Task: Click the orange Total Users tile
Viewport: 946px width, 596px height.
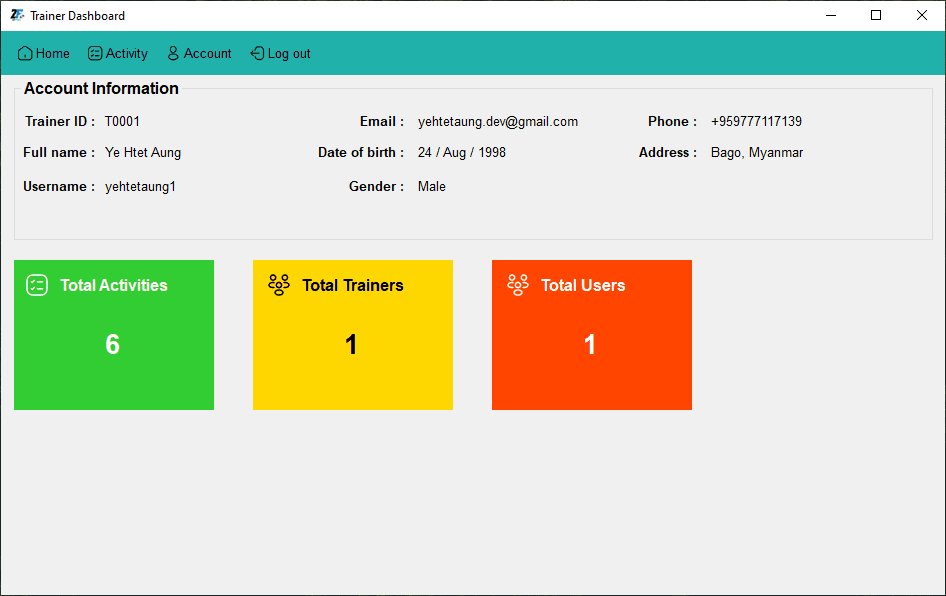Action: click(592, 360)
